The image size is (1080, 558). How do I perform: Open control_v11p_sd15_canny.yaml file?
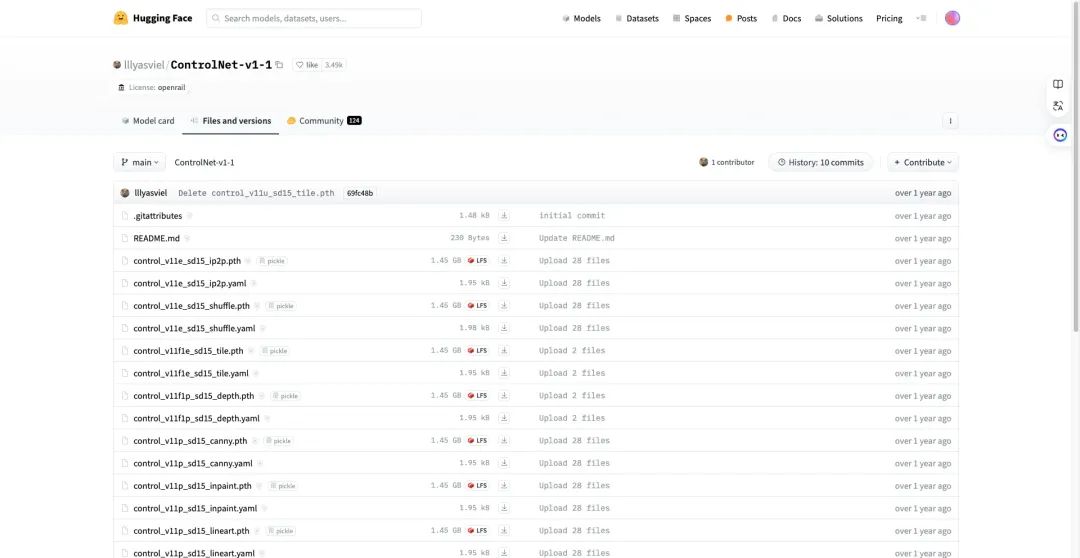193,463
